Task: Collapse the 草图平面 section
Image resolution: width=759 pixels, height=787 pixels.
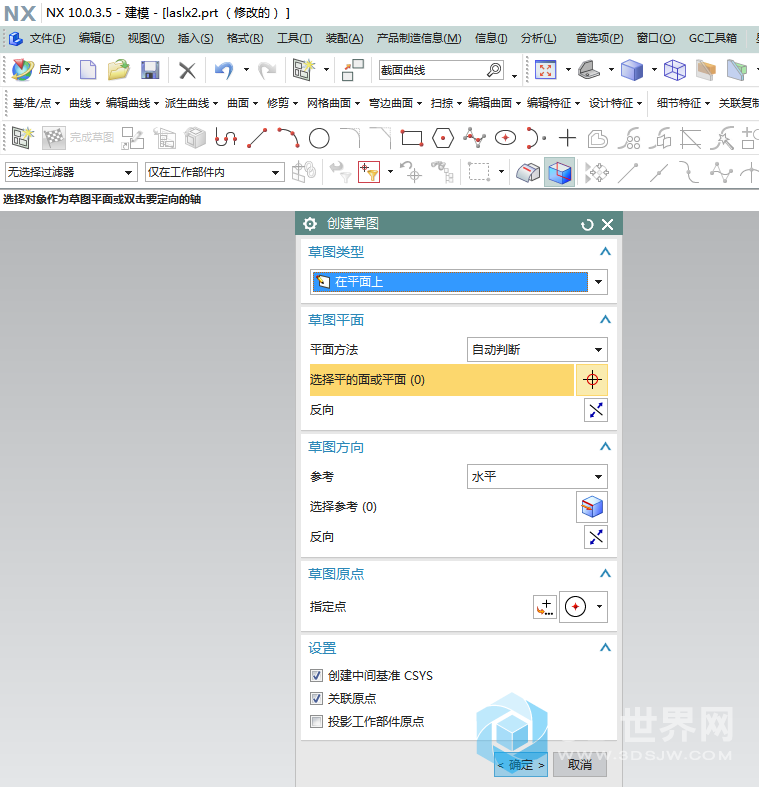Action: (x=605, y=320)
